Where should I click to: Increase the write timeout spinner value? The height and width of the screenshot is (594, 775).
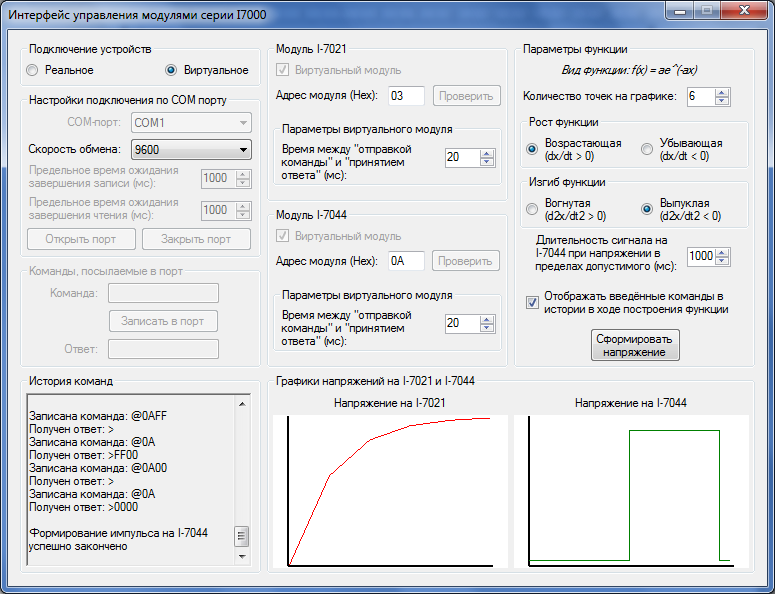[x=243, y=174]
